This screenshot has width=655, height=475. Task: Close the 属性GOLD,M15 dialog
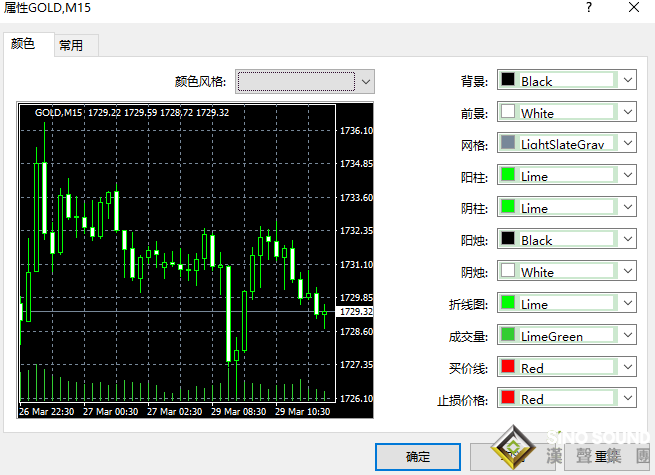click(x=634, y=8)
